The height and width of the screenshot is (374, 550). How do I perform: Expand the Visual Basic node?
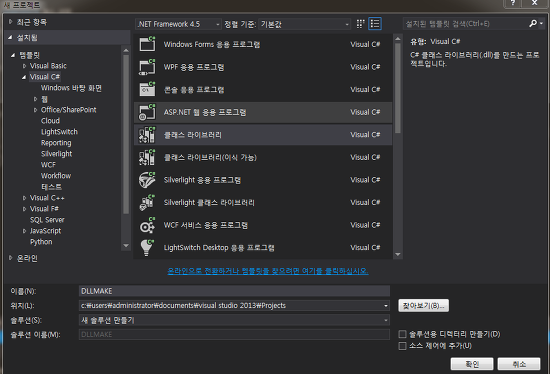(x=24, y=66)
